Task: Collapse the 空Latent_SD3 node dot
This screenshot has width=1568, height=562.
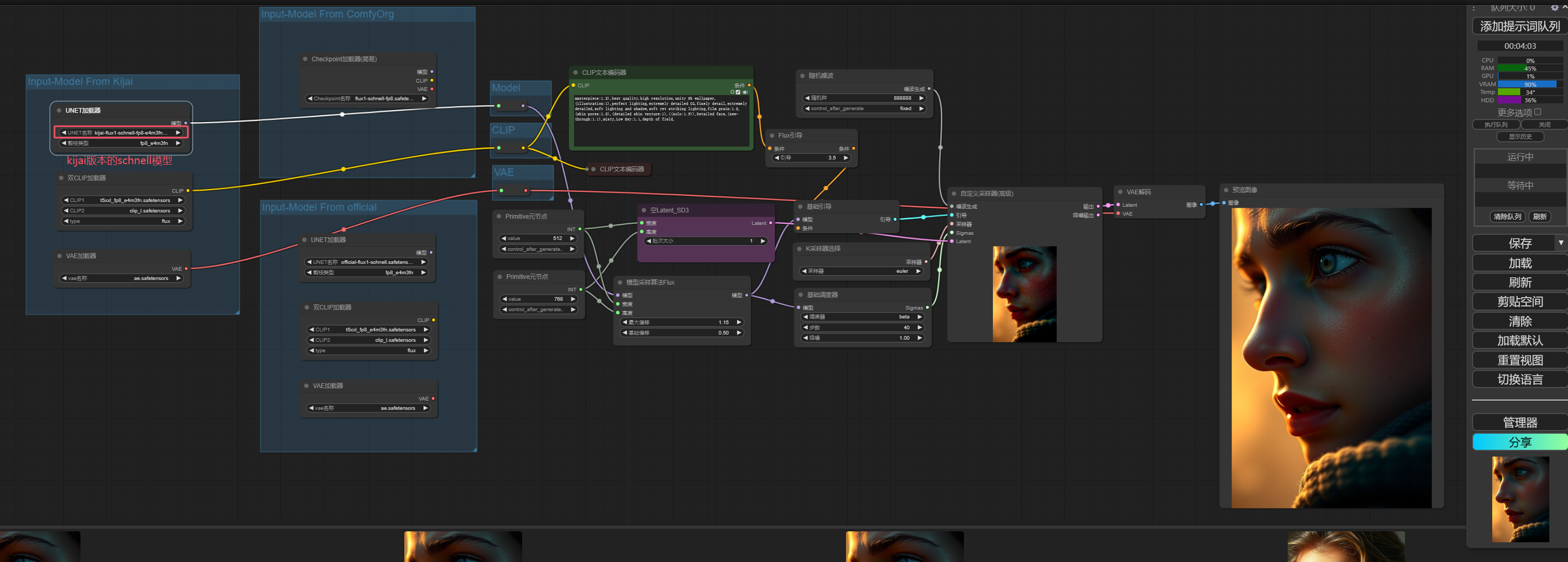Action: coord(644,211)
